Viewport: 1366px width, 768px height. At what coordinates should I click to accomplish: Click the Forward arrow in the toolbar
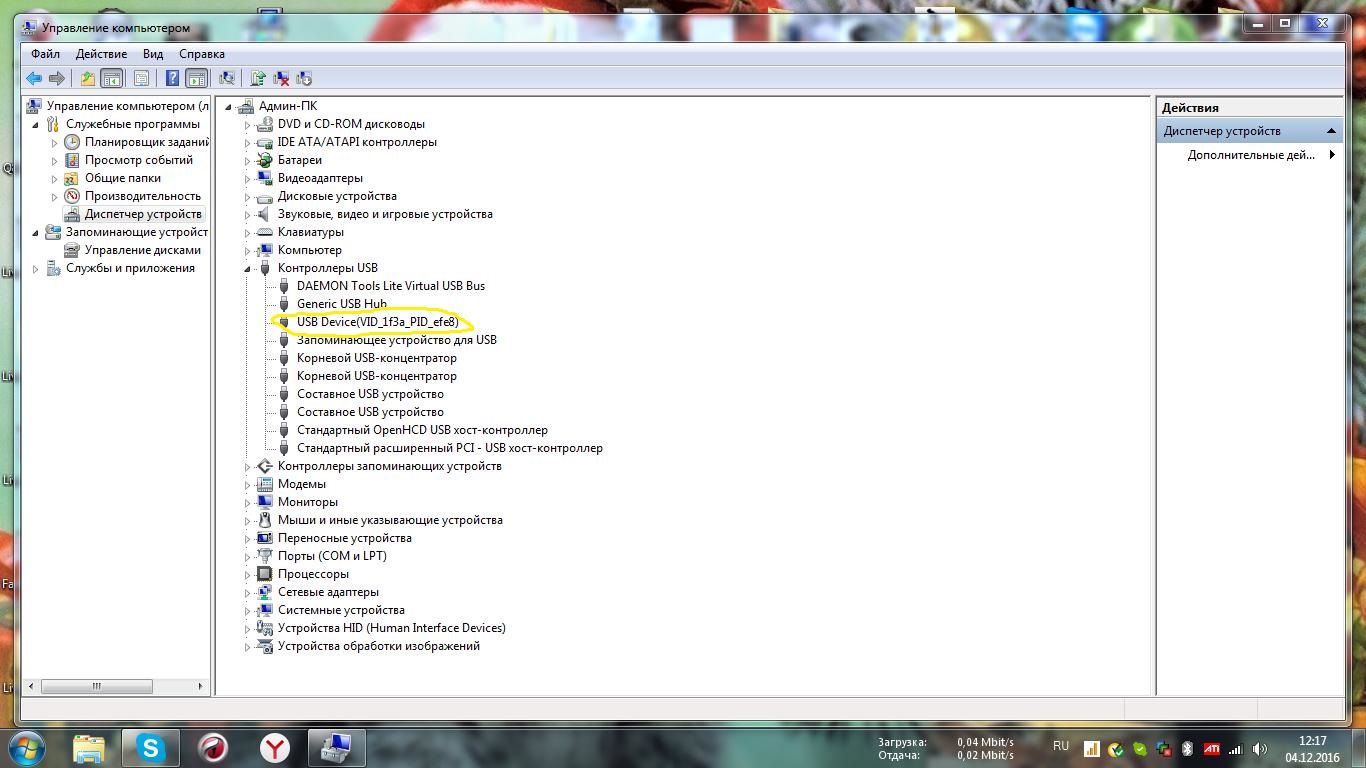tap(57, 78)
